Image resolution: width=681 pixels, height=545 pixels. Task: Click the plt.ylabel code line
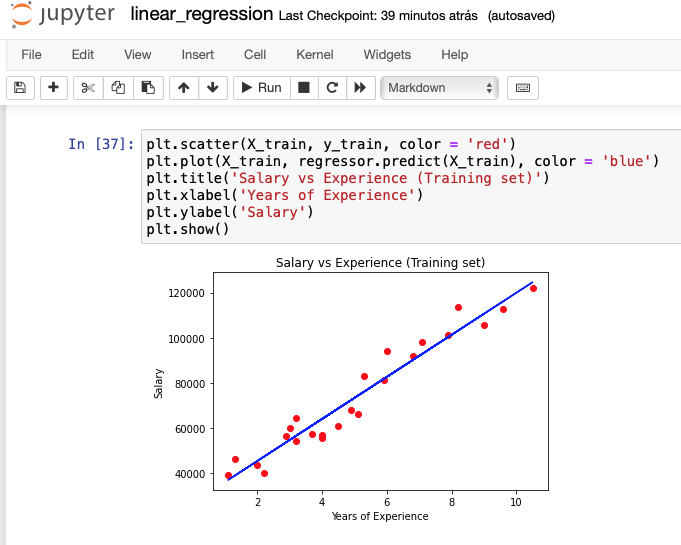tap(229, 212)
